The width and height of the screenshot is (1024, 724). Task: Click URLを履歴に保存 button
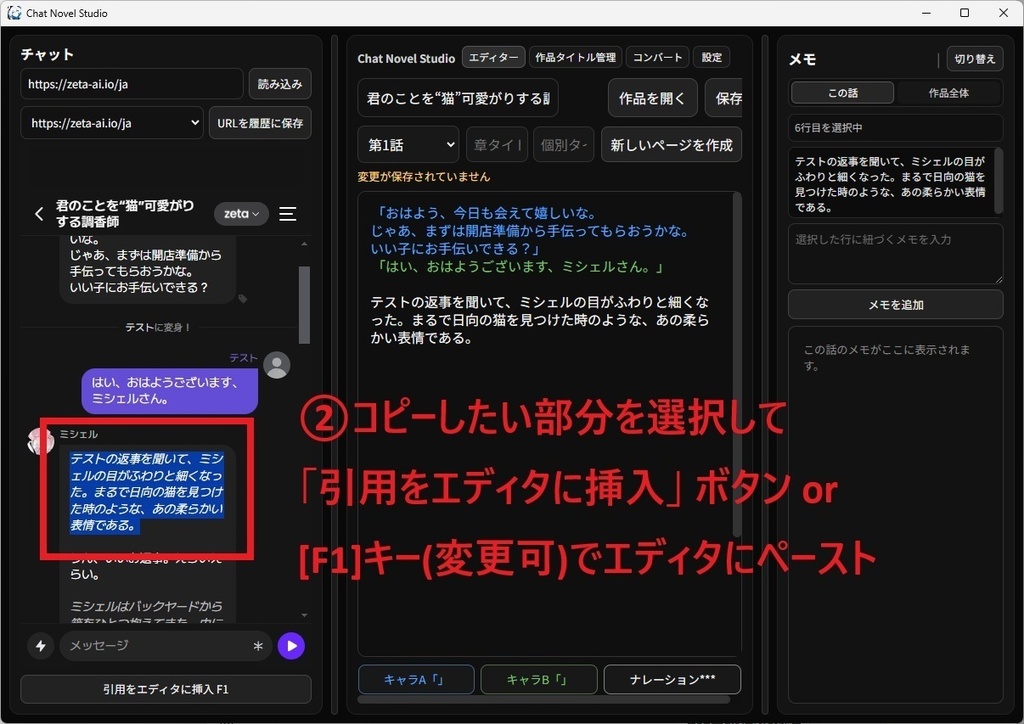260,123
